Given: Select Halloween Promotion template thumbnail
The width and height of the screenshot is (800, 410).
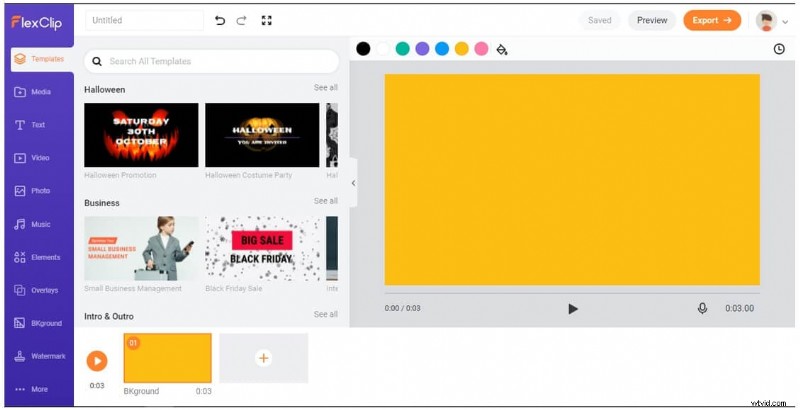Looking at the screenshot, I should [141, 135].
